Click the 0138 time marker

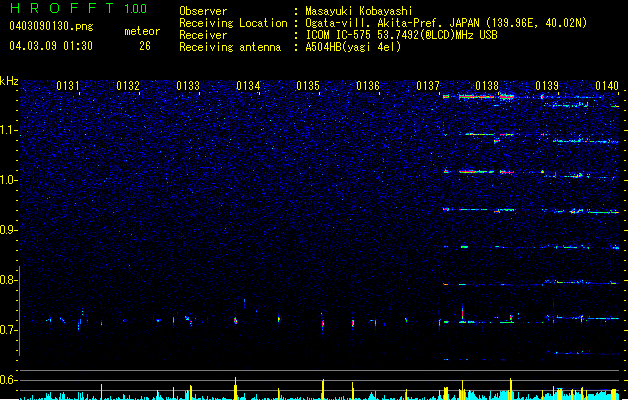487,86
